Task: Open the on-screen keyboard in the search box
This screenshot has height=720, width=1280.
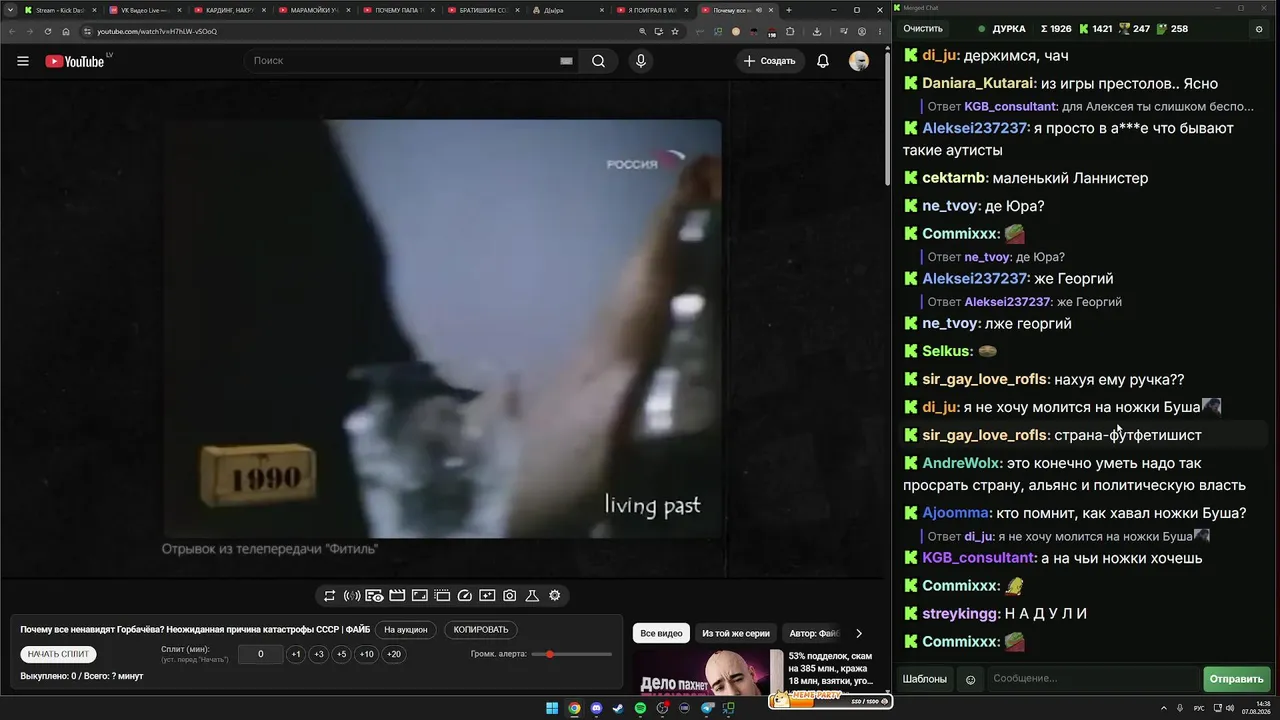Action: pyautogui.click(x=566, y=61)
